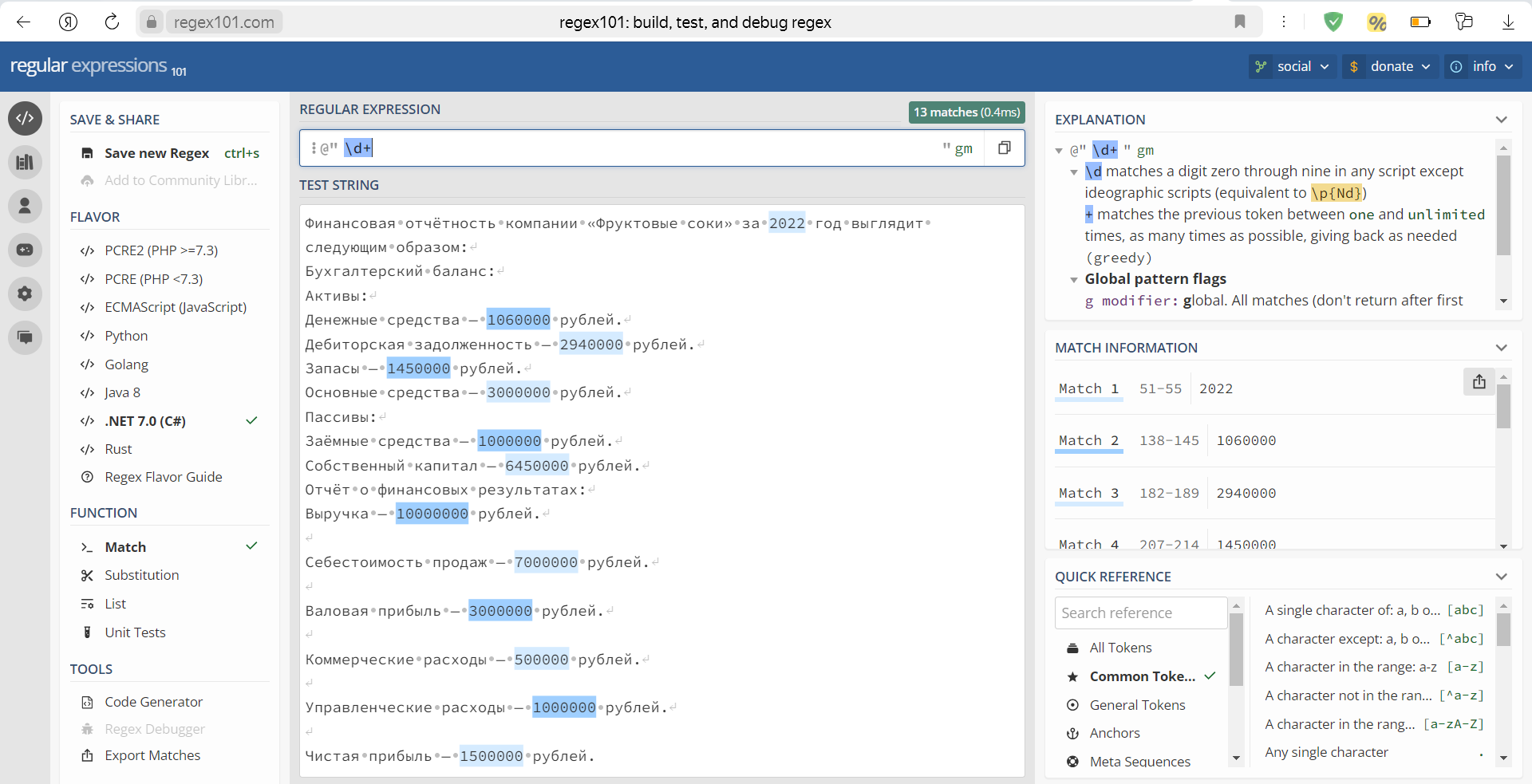Screen dimensions: 1532x784
Task: Click Save new Regex
Action: (156, 153)
